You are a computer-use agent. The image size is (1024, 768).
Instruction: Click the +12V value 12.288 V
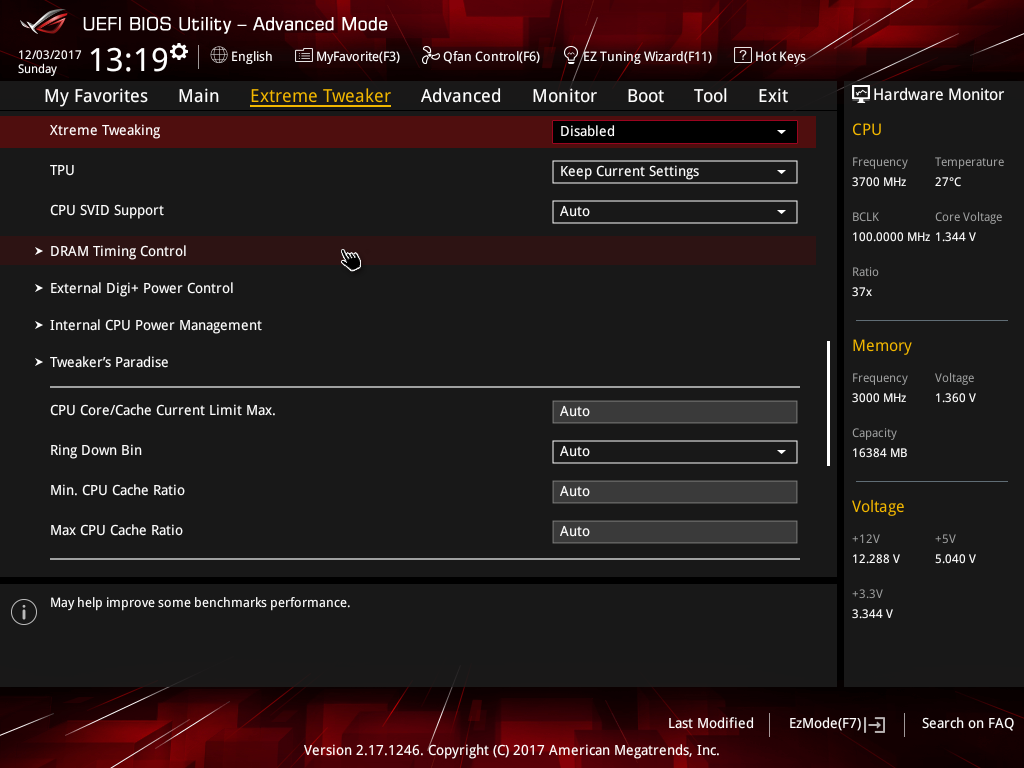[876, 559]
